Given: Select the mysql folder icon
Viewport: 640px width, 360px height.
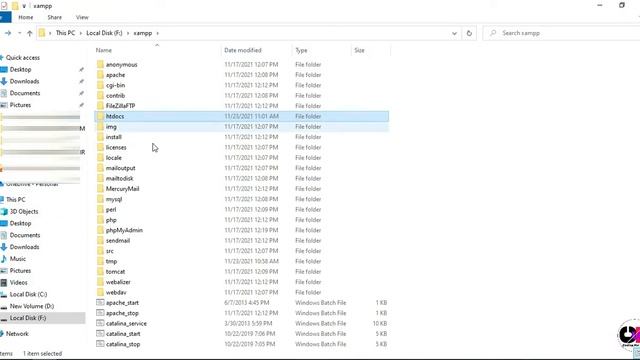Looking at the screenshot, I should [100, 199].
